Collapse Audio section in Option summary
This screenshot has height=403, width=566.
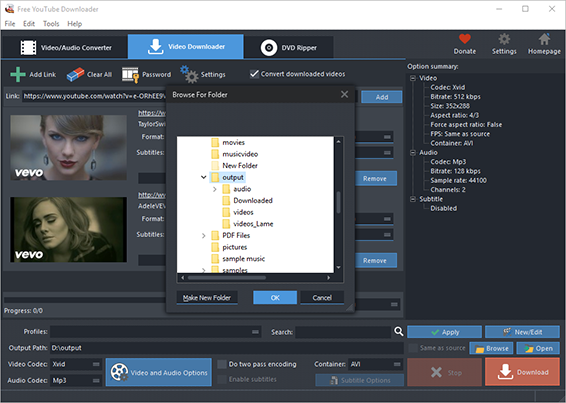click(x=413, y=153)
